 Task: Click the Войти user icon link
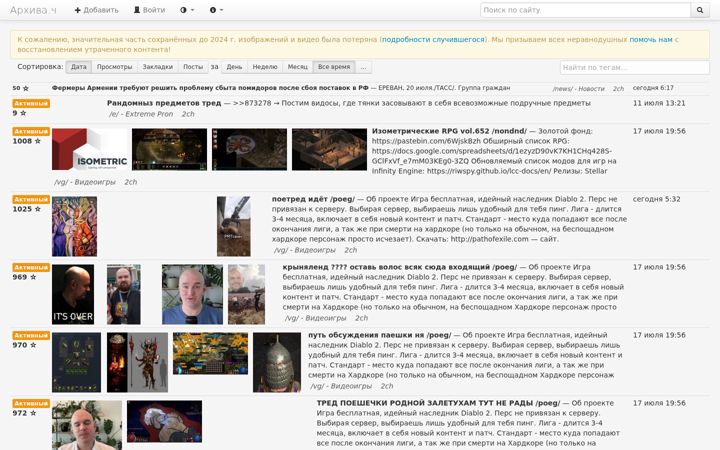point(149,10)
